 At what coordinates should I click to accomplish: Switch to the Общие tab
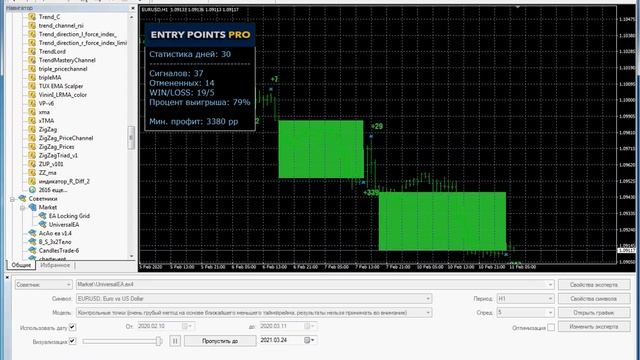[x=21, y=265]
